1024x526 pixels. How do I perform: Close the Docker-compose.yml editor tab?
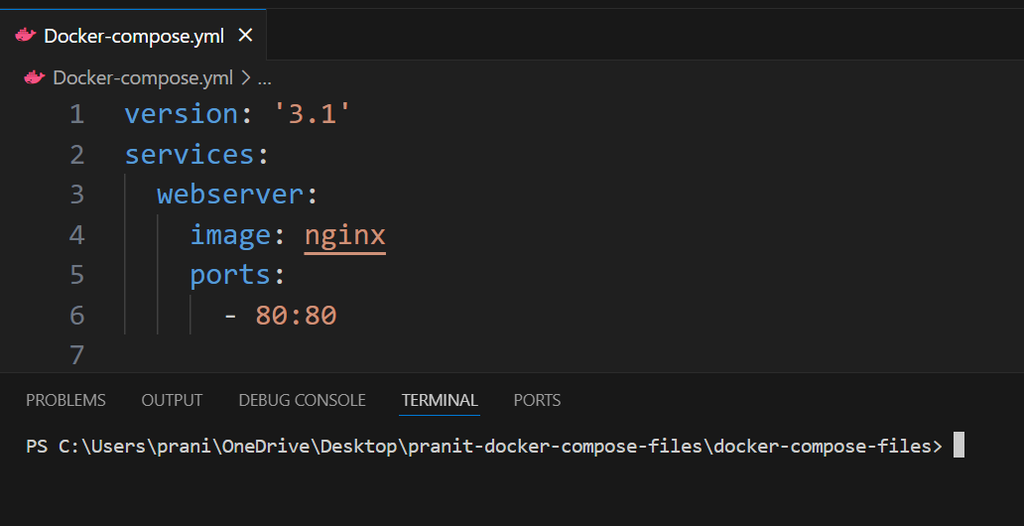coord(245,35)
